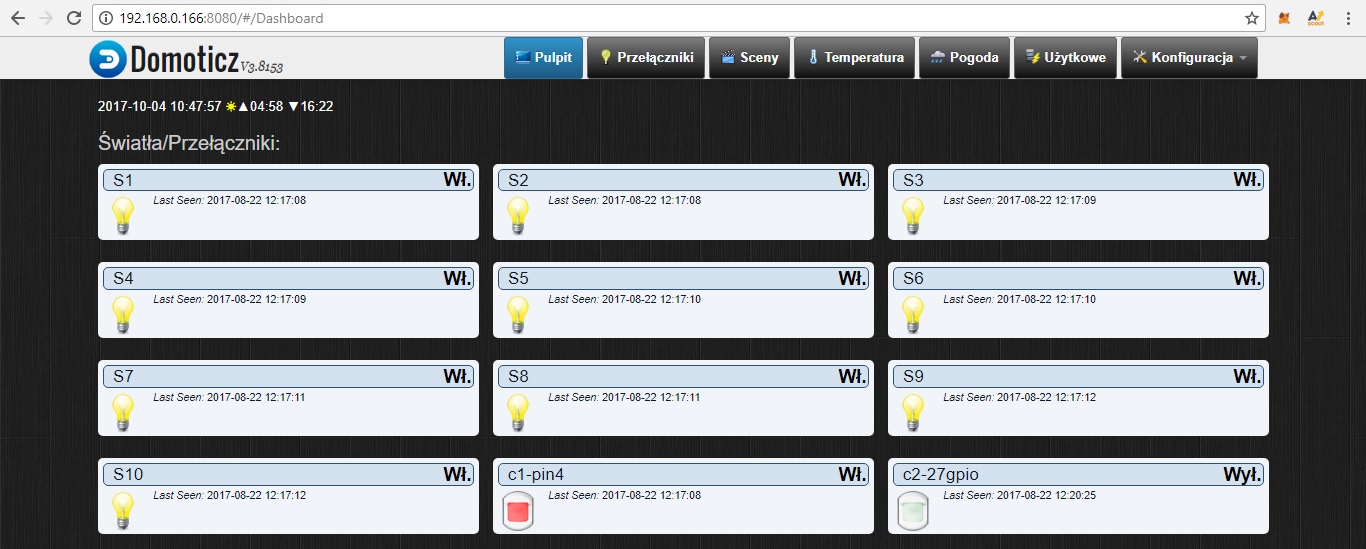Switch to the Temperatura tab

click(856, 58)
